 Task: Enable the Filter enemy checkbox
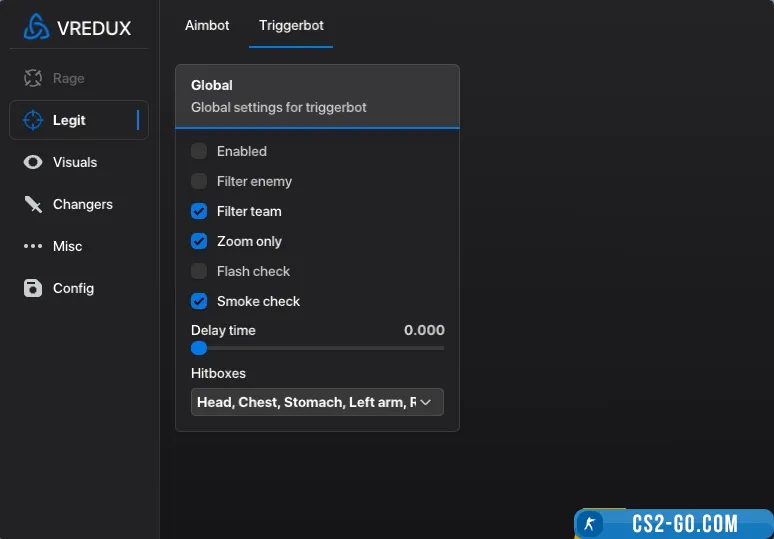coord(199,181)
